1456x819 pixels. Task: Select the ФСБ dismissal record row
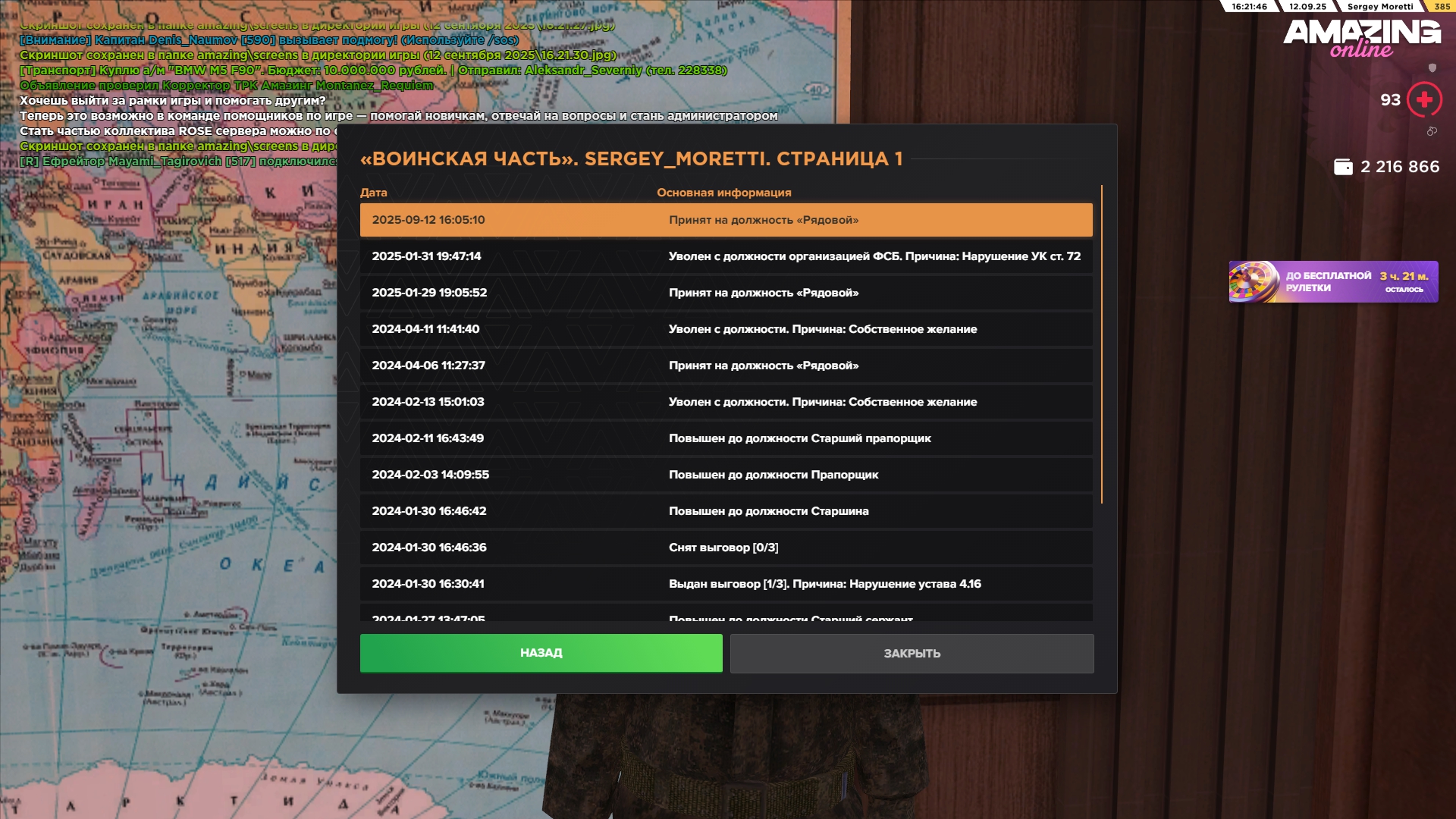click(726, 256)
